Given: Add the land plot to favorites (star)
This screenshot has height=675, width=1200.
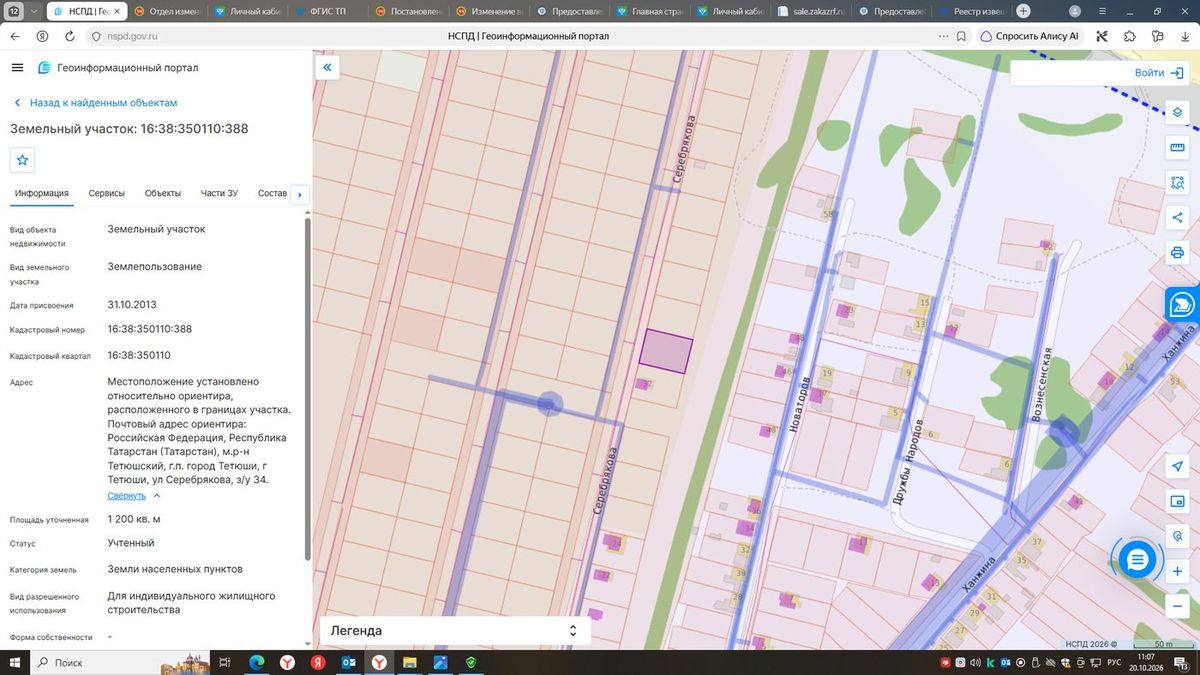Looking at the screenshot, I should (23, 160).
